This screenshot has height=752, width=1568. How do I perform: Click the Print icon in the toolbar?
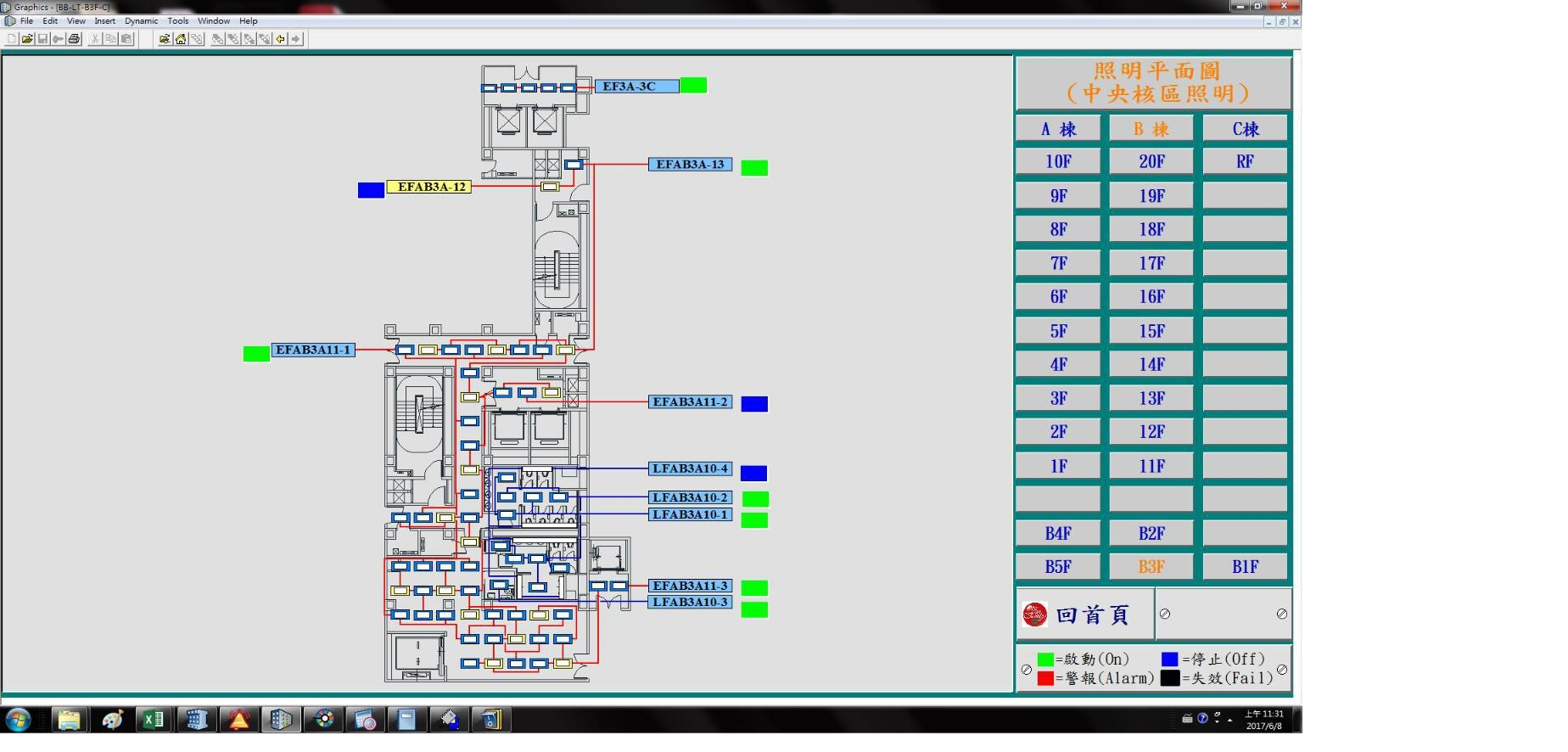[74, 39]
